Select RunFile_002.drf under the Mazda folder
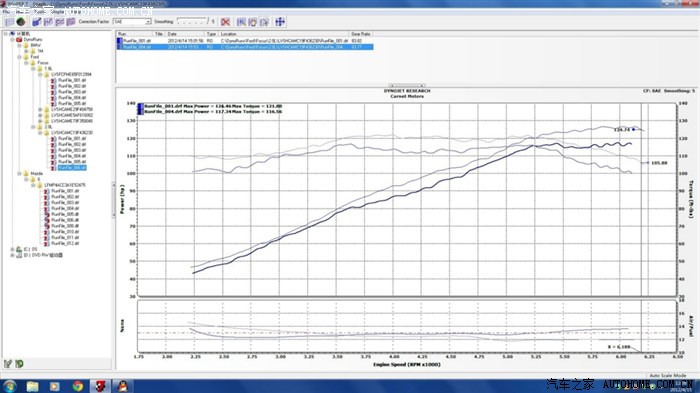The width and height of the screenshot is (700, 393). pos(65,196)
